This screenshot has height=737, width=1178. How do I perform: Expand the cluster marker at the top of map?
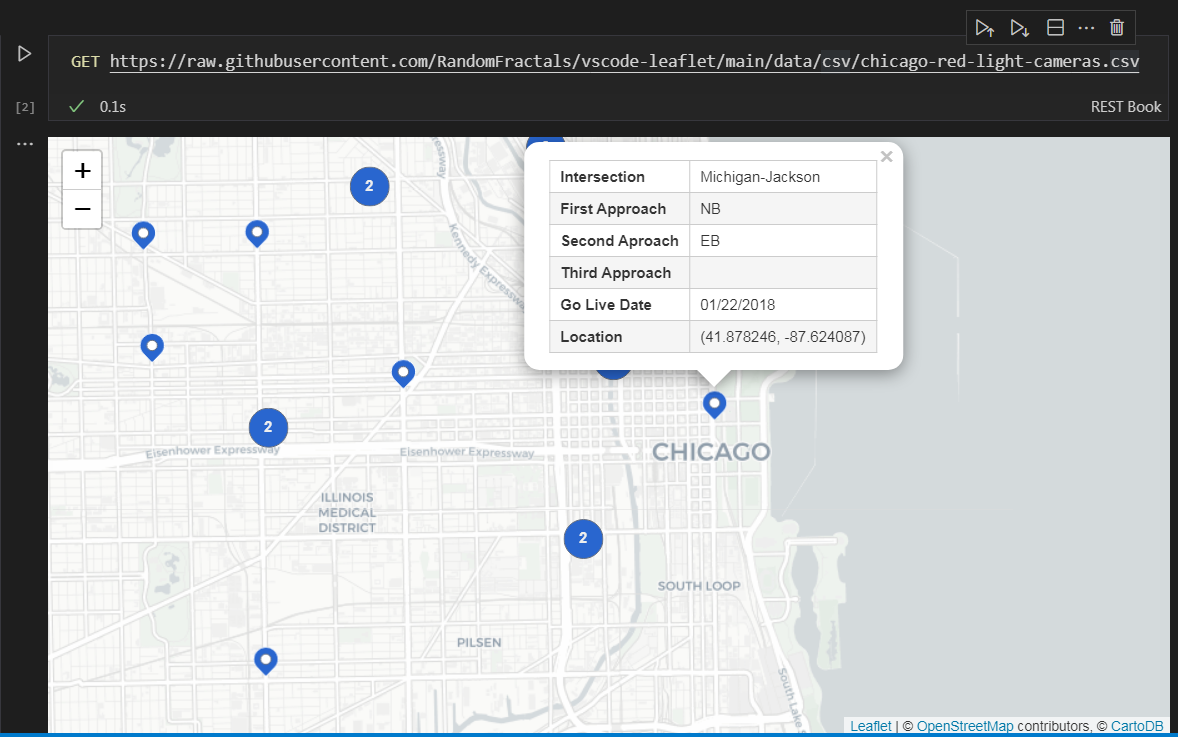click(369, 186)
